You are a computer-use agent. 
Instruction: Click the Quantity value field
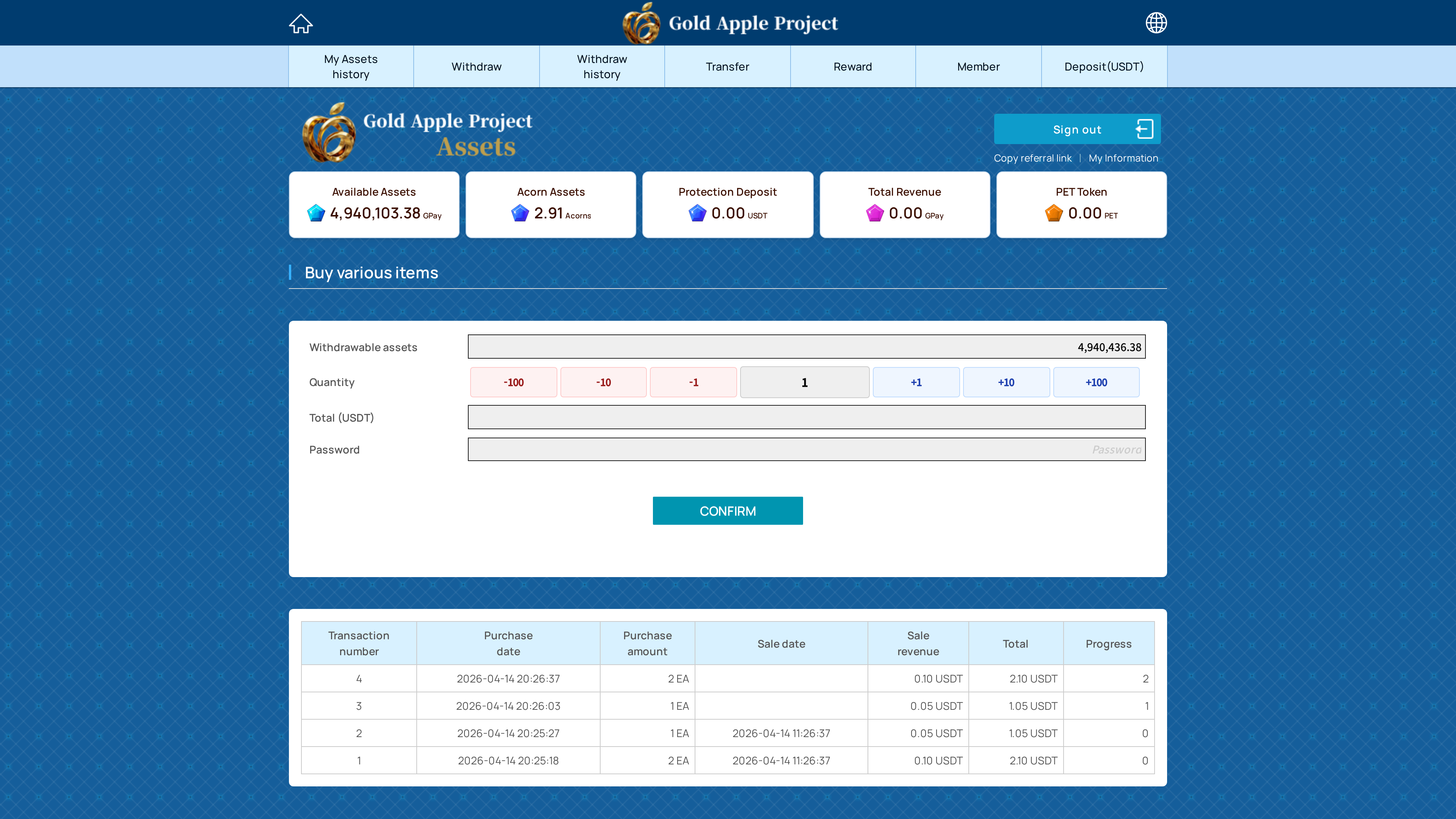point(804,383)
